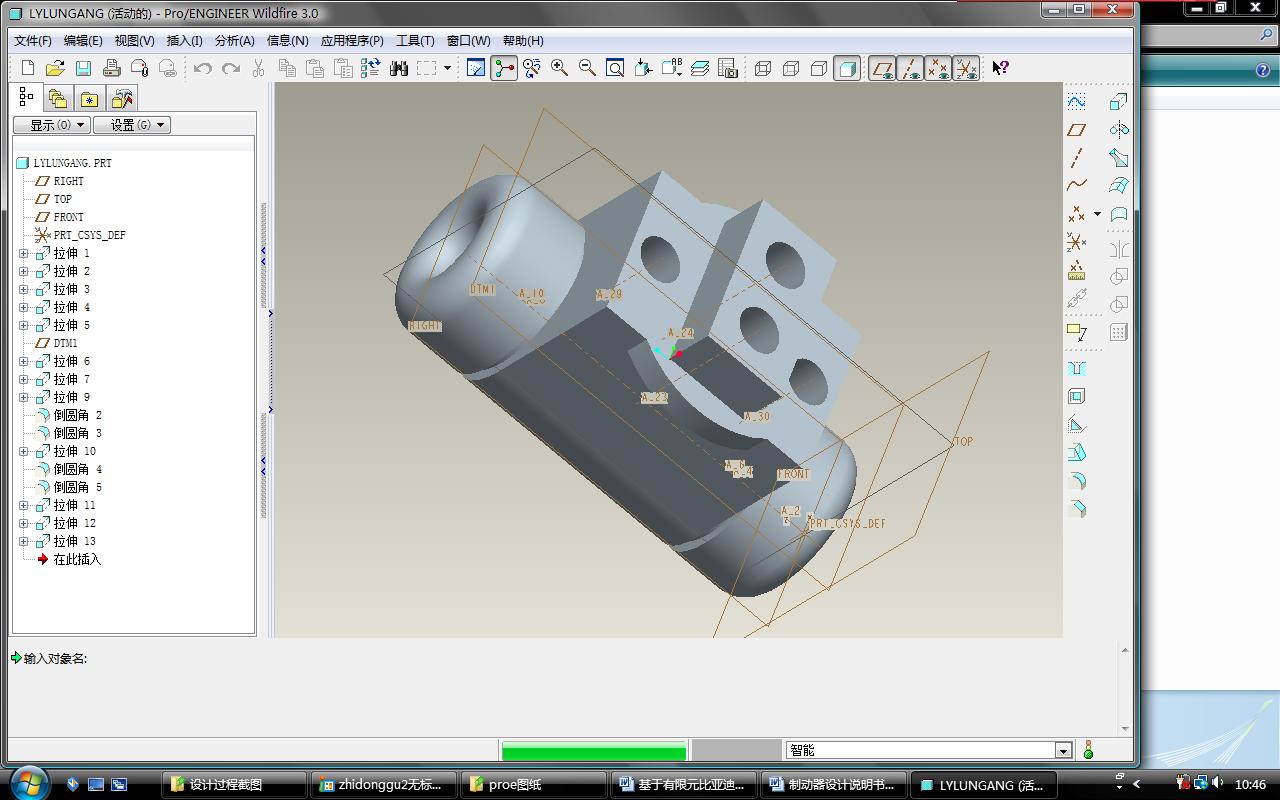Click the 设置(G) button
Viewport: 1280px width, 800px height.
click(132, 125)
